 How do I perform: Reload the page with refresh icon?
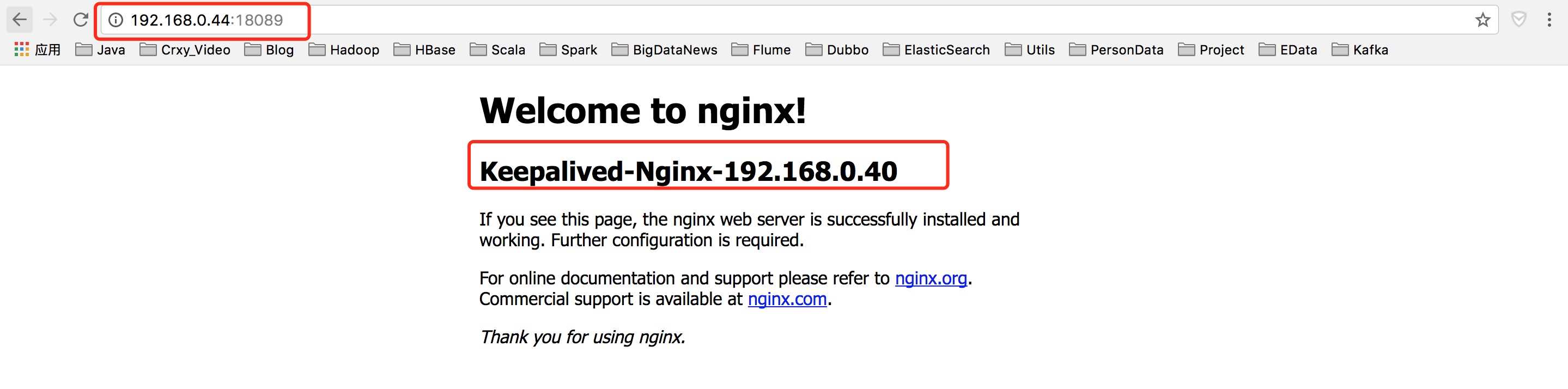pos(80,20)
